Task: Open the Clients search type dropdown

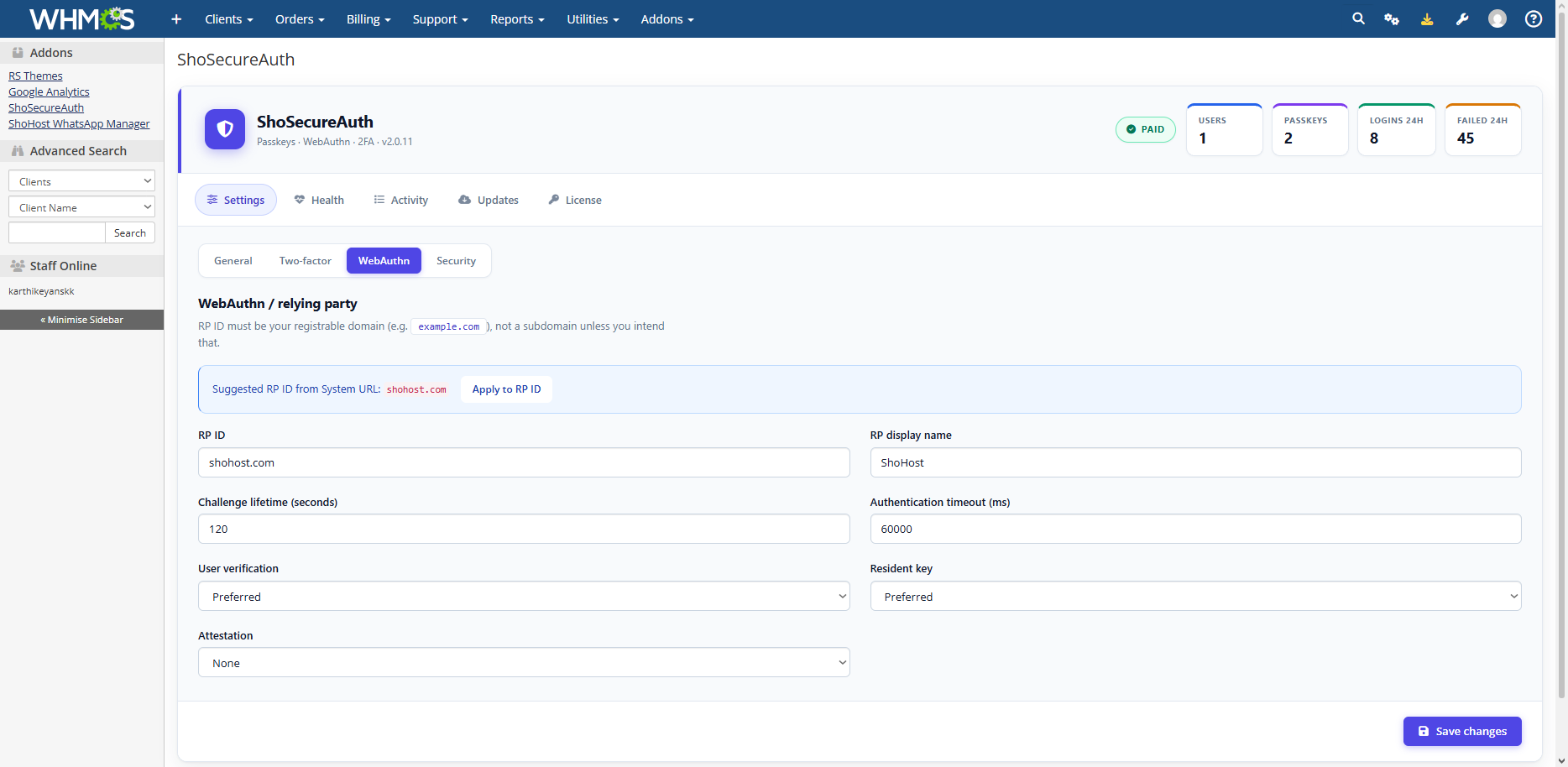Action: point(81,181)
